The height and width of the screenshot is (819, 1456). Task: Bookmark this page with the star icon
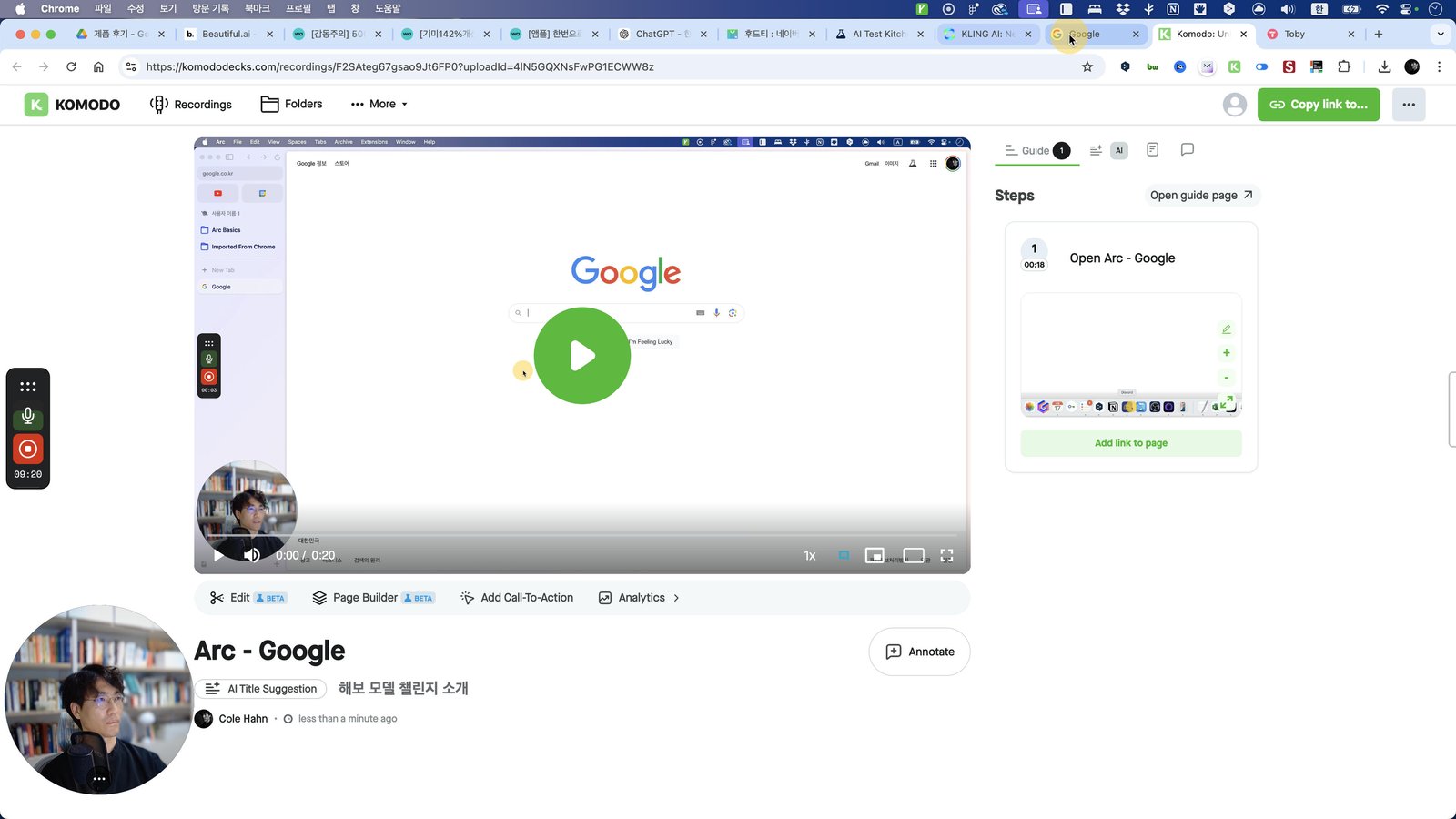click(1087, 66)
